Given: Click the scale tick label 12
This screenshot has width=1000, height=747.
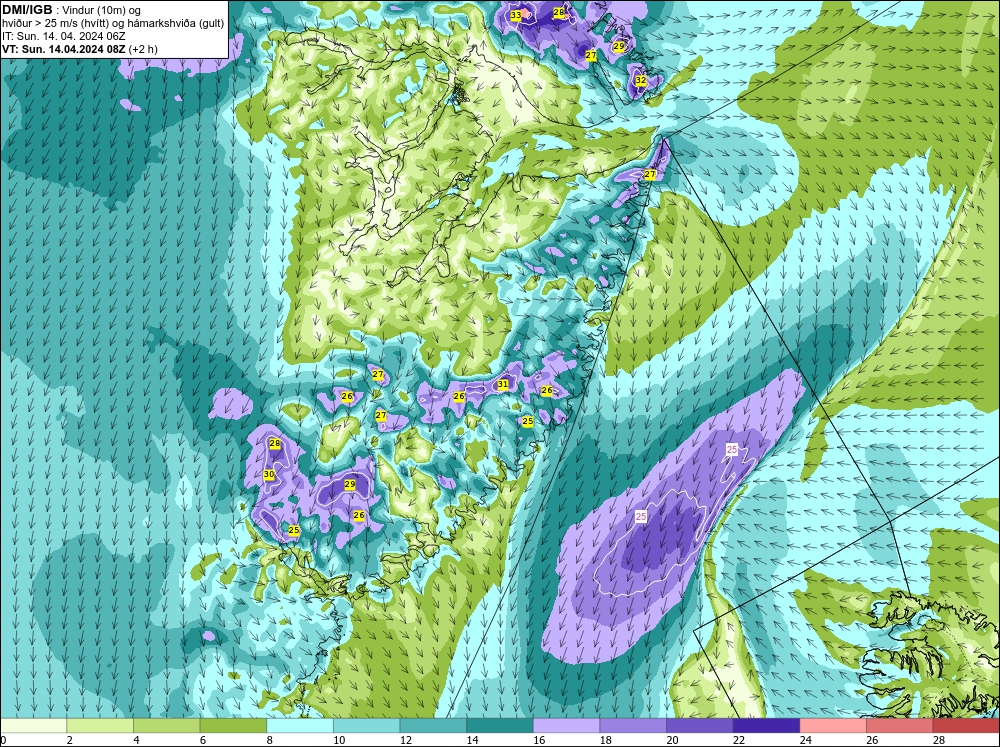Looking at the screenshot, I should click(x=405, y=740).
